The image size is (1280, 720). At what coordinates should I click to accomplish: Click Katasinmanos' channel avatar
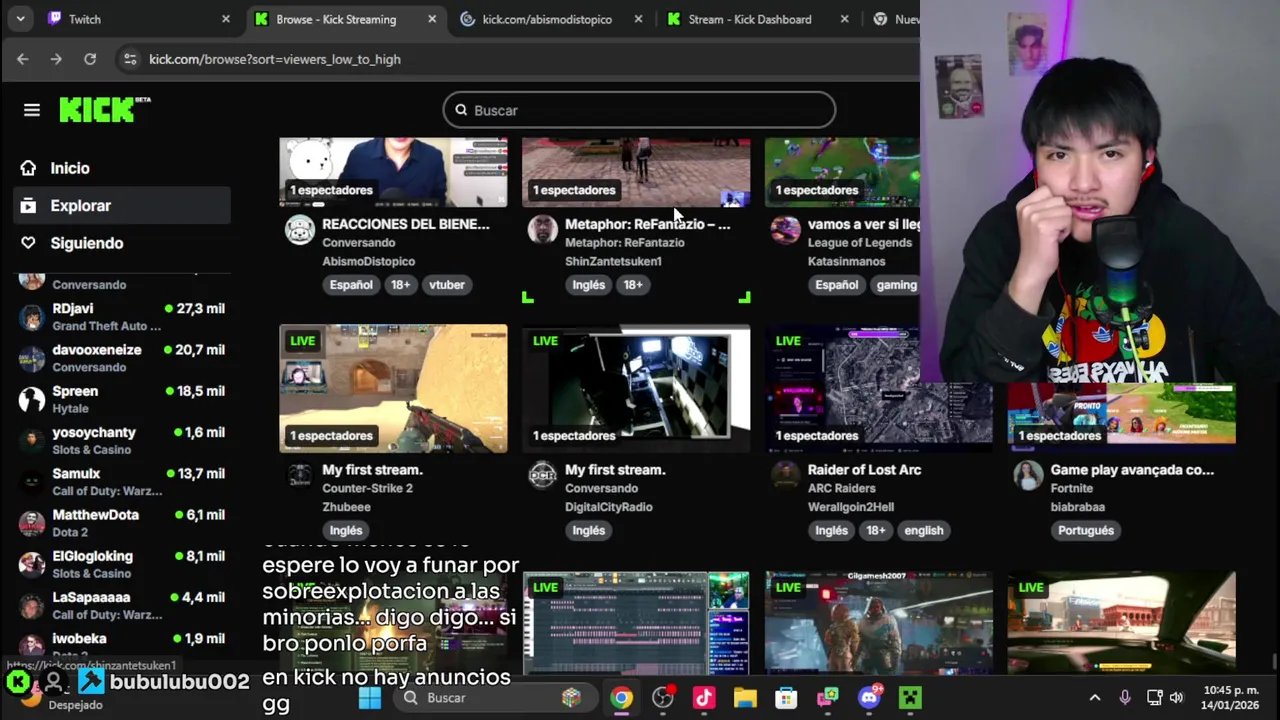[x=785, y=230]
